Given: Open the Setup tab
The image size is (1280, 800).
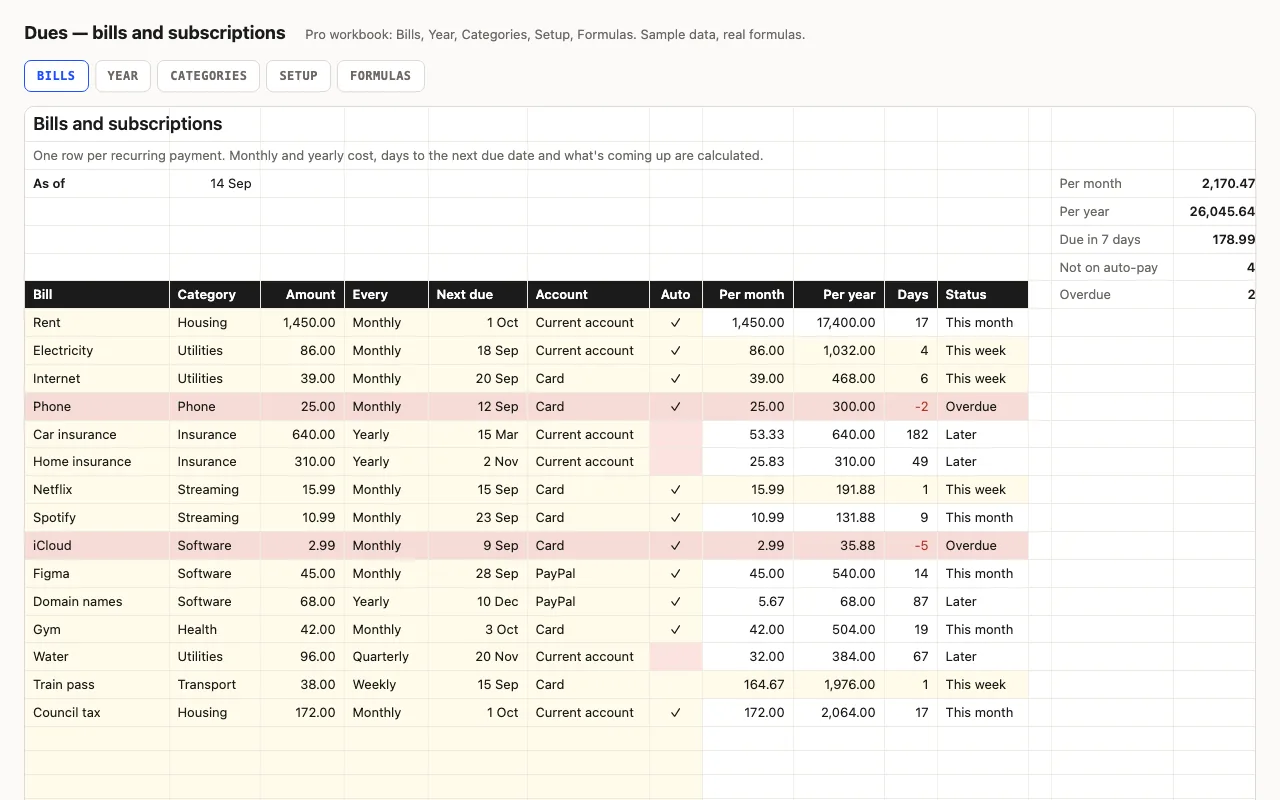Looking at the screenshot, I should (298, 76).
